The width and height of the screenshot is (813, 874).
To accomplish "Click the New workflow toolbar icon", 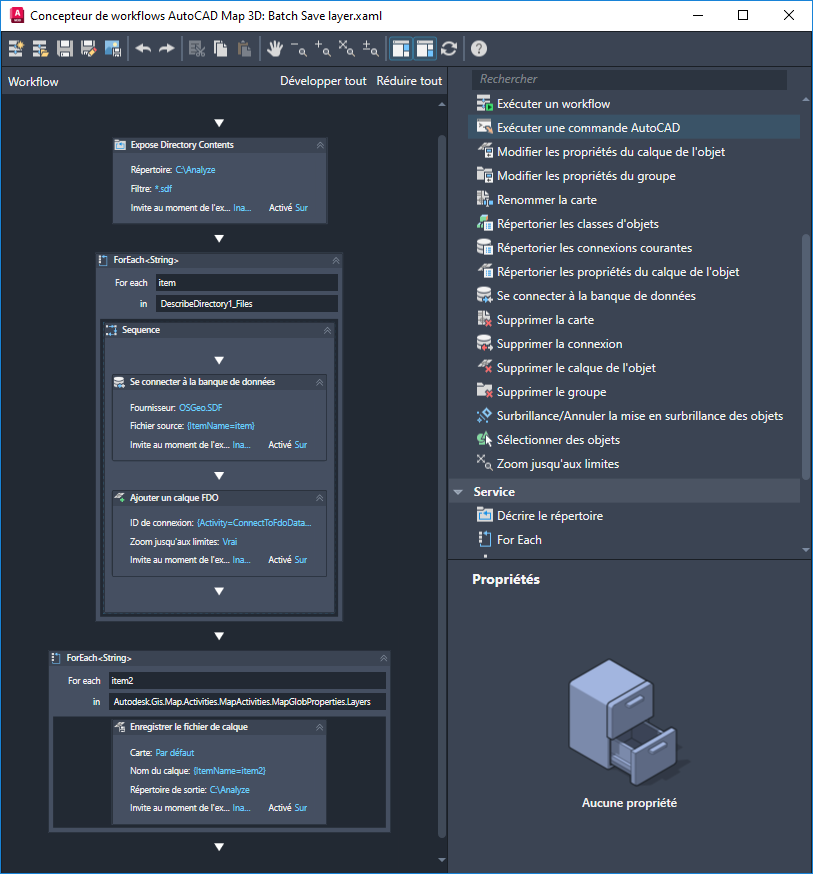I will (16, 49).
